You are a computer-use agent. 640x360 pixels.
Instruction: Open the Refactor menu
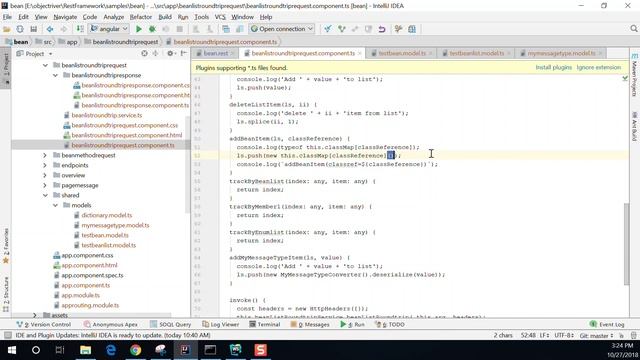[141, 17]
